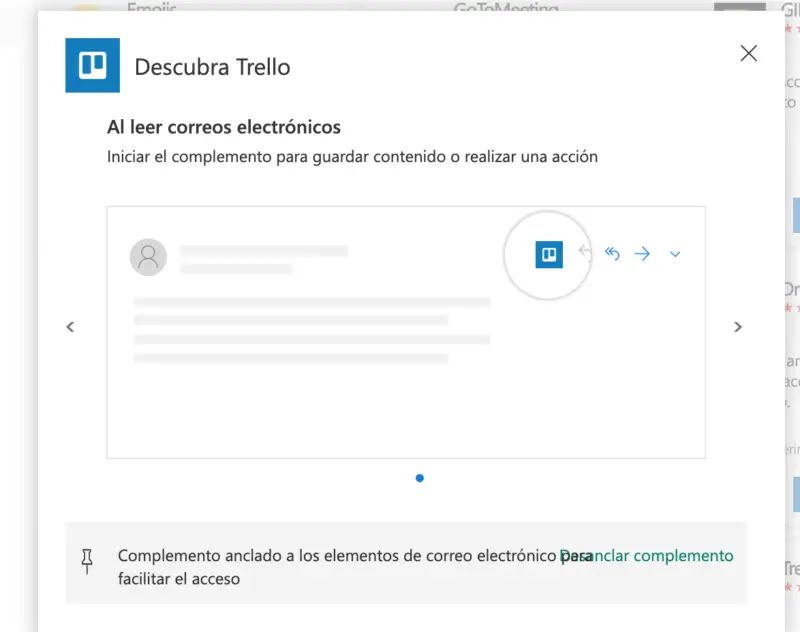
Task: Click the Desanclar complemento link
Action: point(646,555)
